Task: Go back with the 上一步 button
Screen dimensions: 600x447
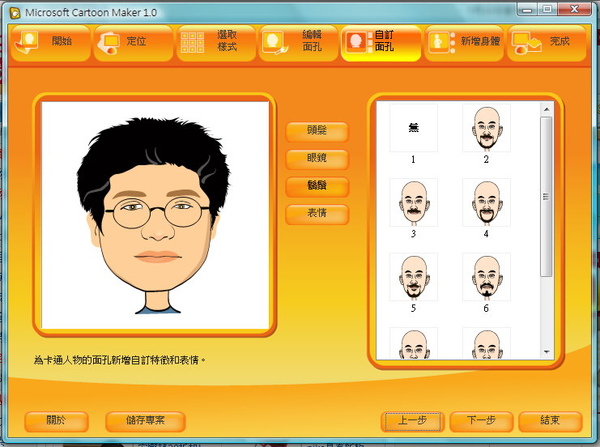Action: [x=412, y=421]
